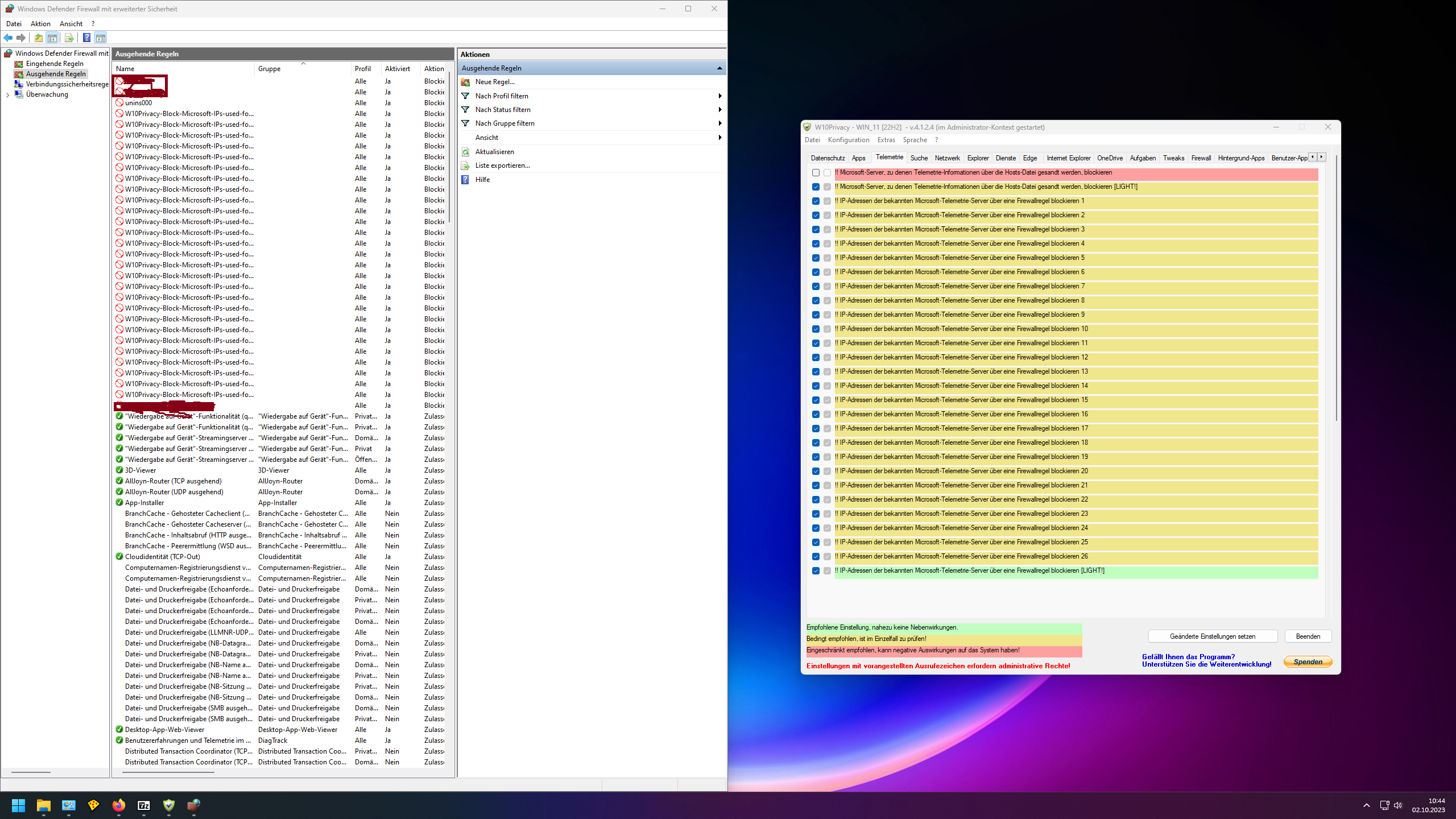Open Sprache menu in W10Privacy
1456x819 pixels.
(x=915, y=140)
